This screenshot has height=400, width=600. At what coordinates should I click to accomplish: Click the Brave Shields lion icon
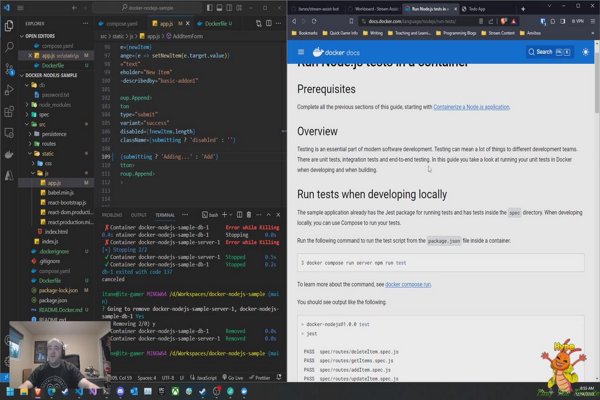(504, 21)
